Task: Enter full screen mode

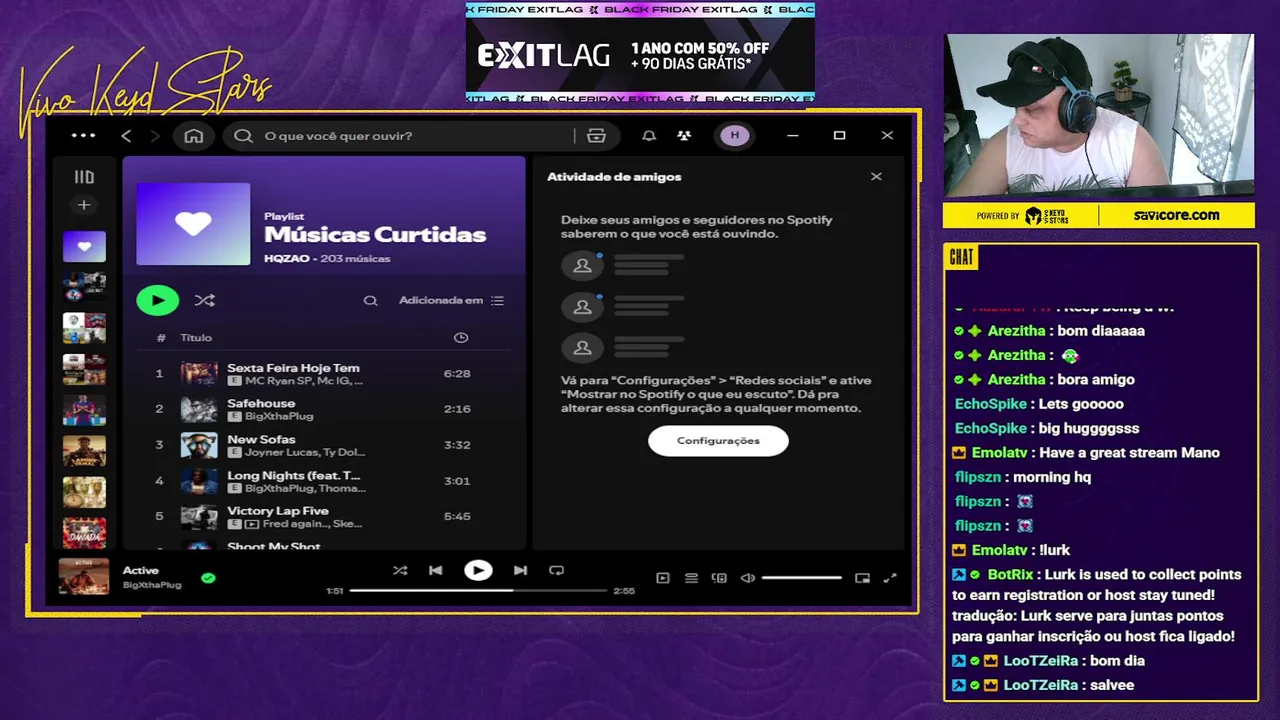Action: pos(890,578)
